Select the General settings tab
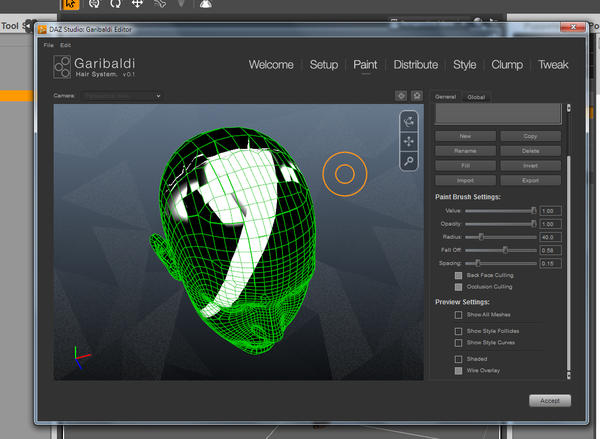This screenshot has height=439, width=600. click(445, 97)
